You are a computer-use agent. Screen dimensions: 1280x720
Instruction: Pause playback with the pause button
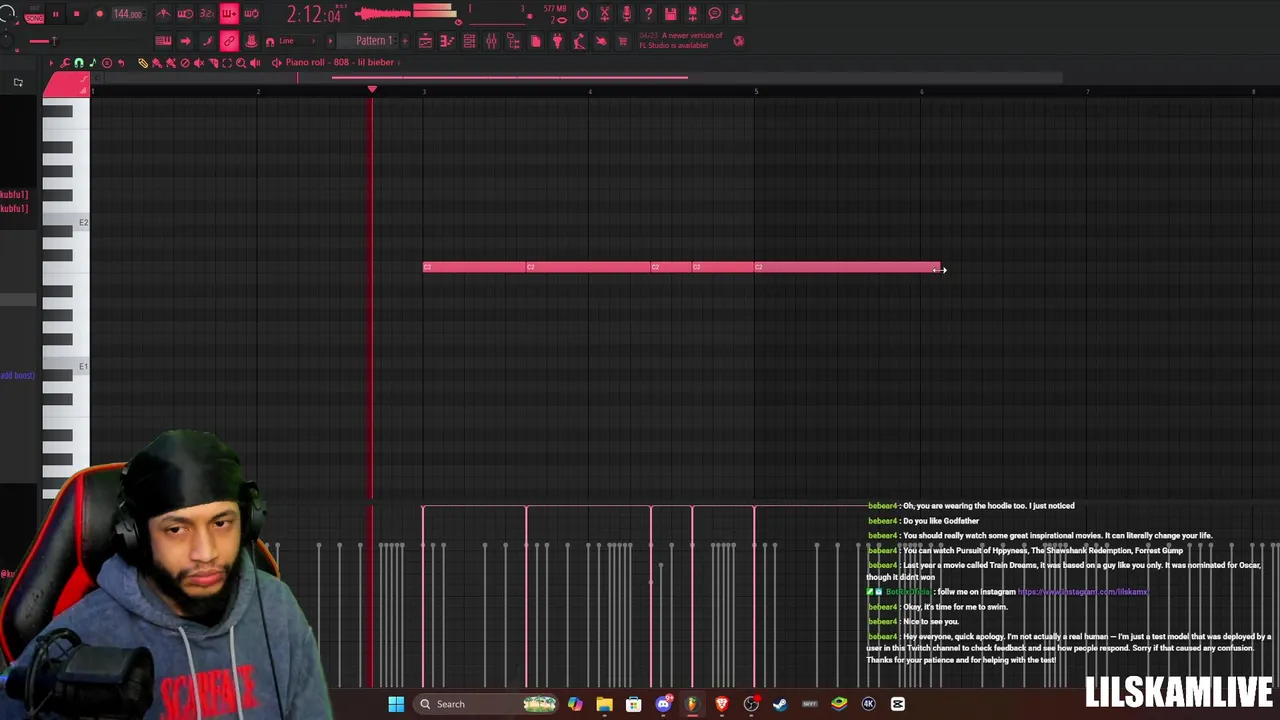coord(55,15)
